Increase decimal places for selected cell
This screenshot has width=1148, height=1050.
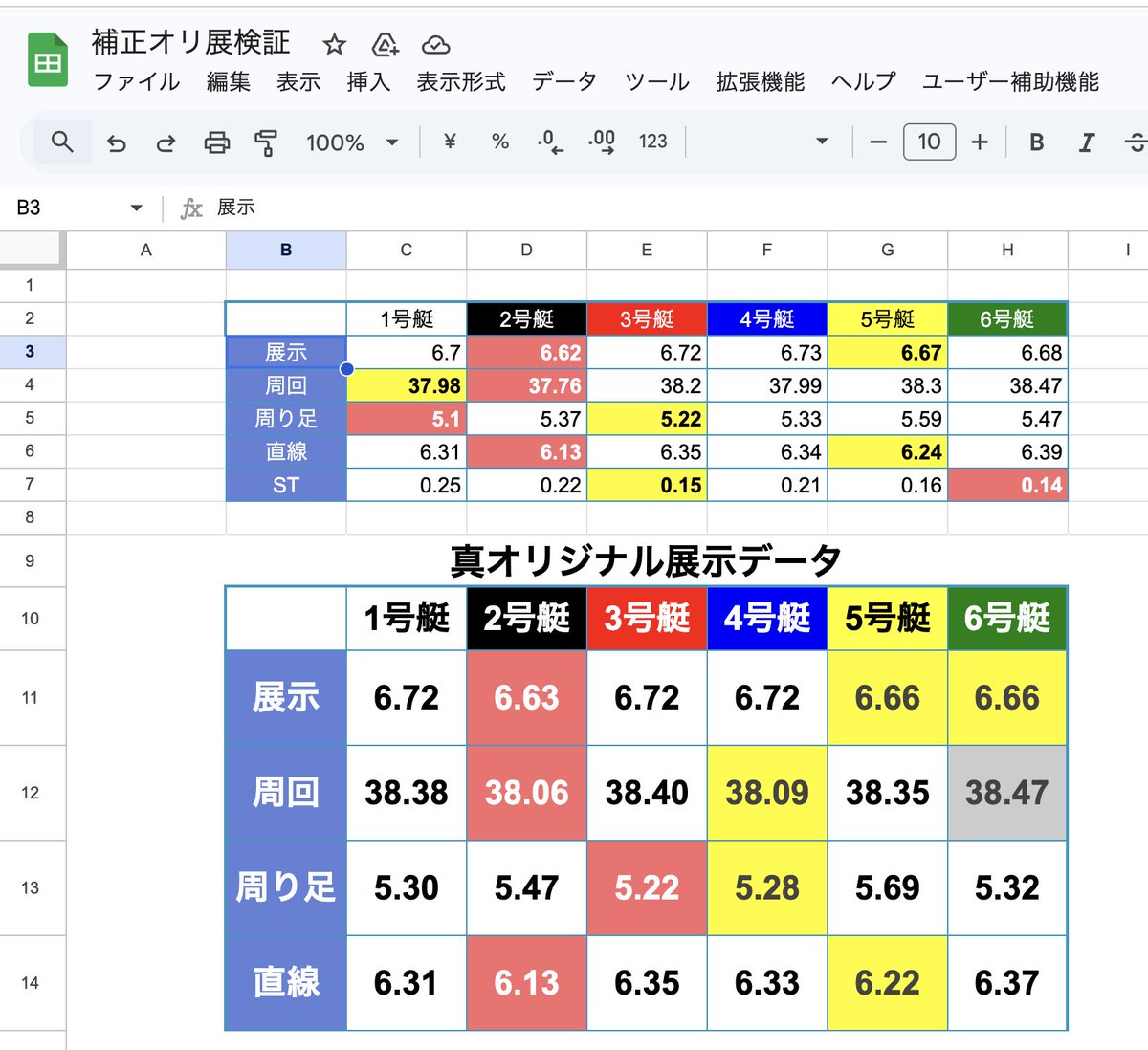(600, 142)
